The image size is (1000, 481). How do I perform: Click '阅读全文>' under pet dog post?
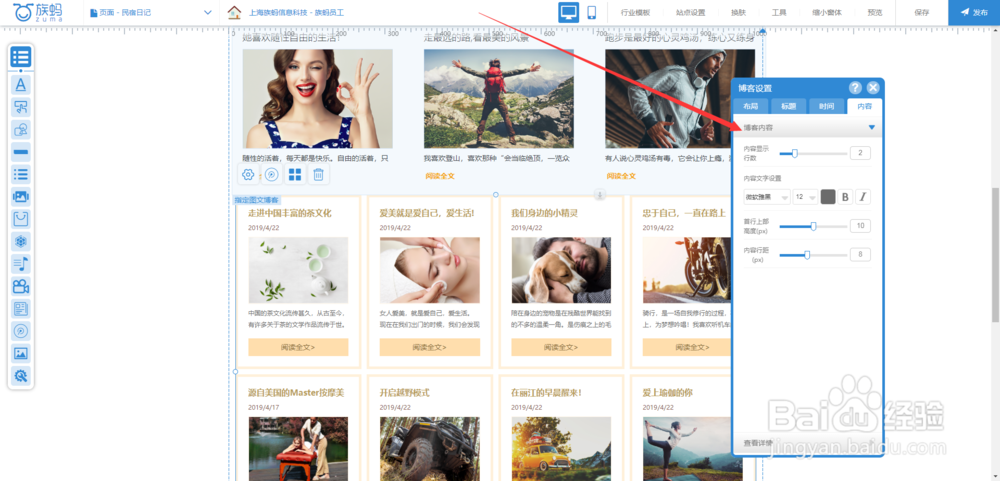pyautogui.click(x=561, y=347)
